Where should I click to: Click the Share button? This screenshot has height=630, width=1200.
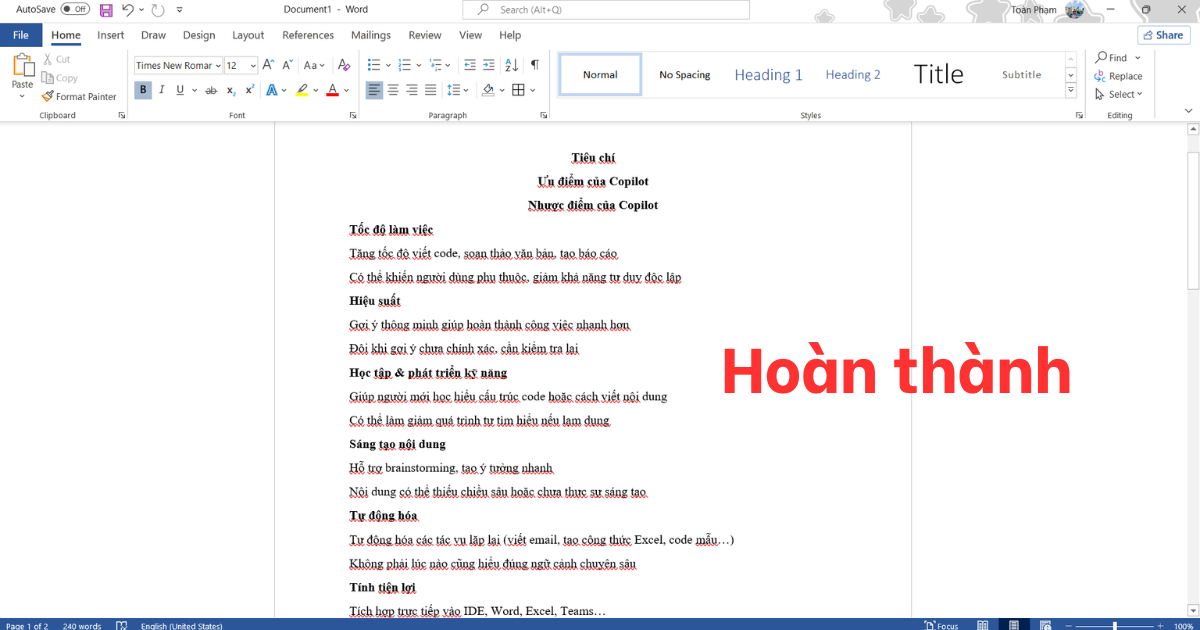click(x=1163, y=35)
